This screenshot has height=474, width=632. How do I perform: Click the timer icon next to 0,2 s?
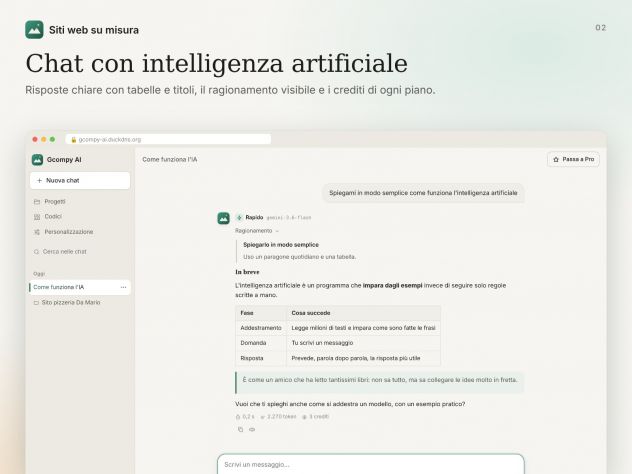[x=238, y=417]
